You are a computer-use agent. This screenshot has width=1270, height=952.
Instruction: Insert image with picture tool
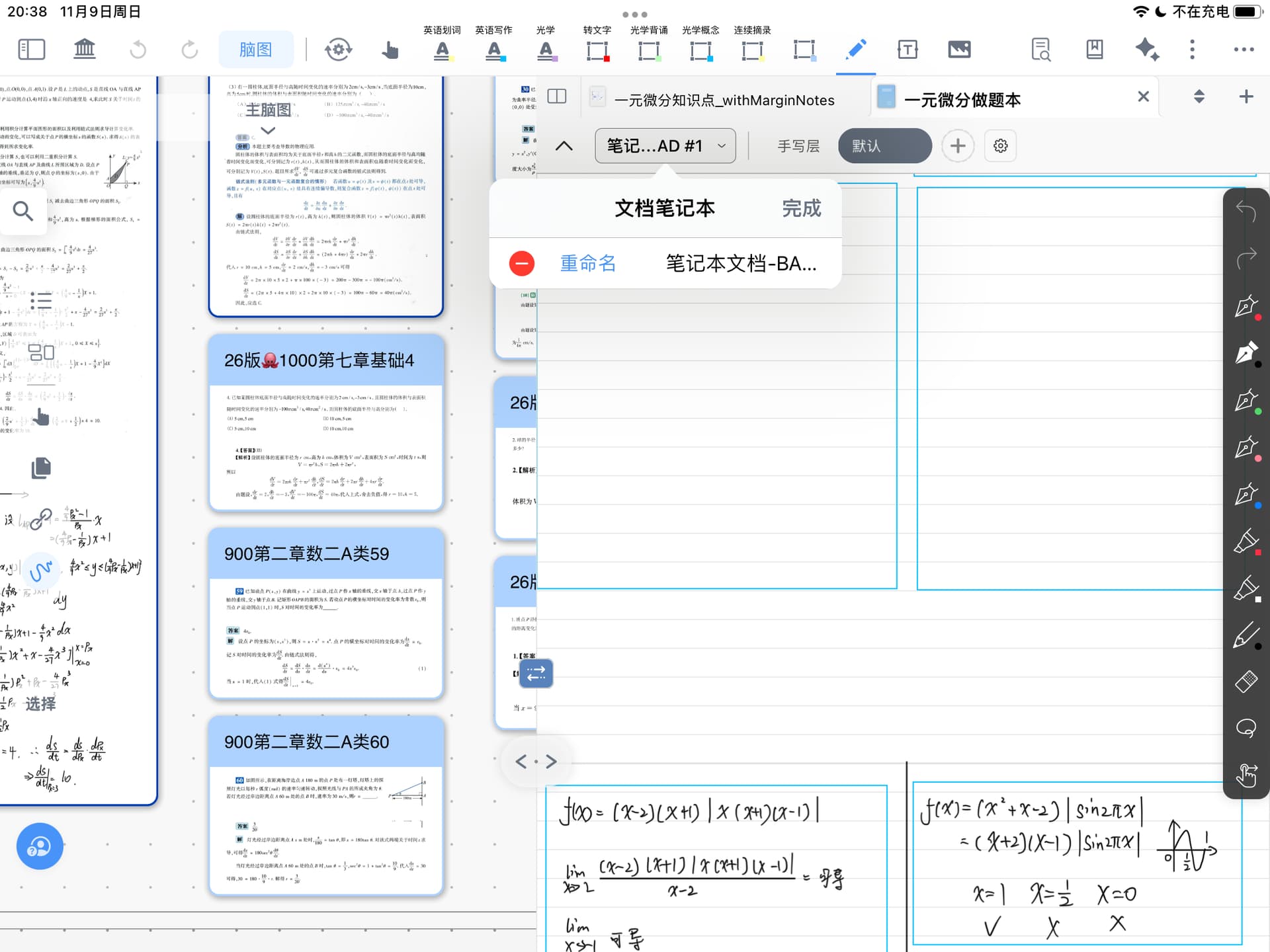[x=958, y=50]
